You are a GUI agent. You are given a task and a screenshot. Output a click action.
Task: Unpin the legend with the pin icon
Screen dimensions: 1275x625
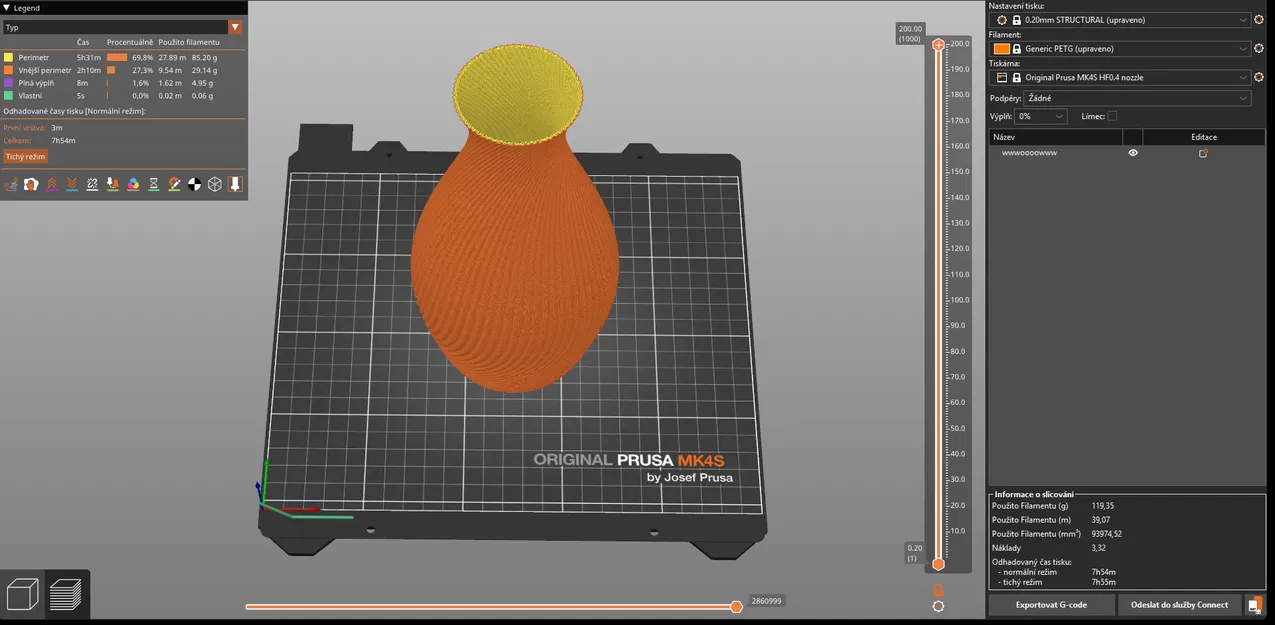tap(235, 184)
